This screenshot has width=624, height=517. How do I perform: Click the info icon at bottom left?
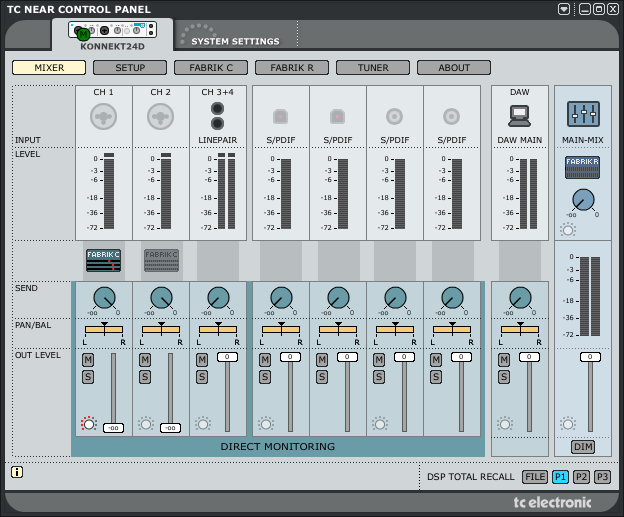17,472
